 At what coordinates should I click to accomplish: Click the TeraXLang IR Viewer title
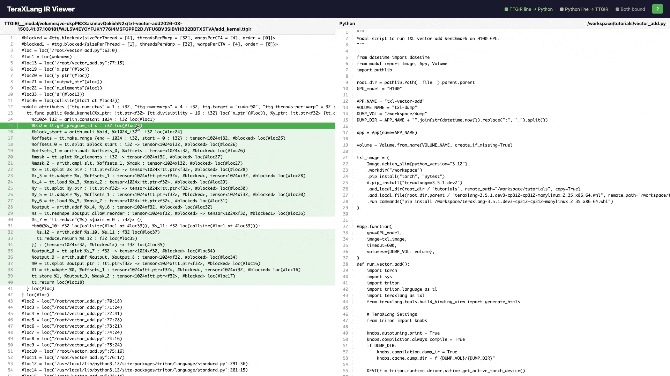(x=41, y=9)
